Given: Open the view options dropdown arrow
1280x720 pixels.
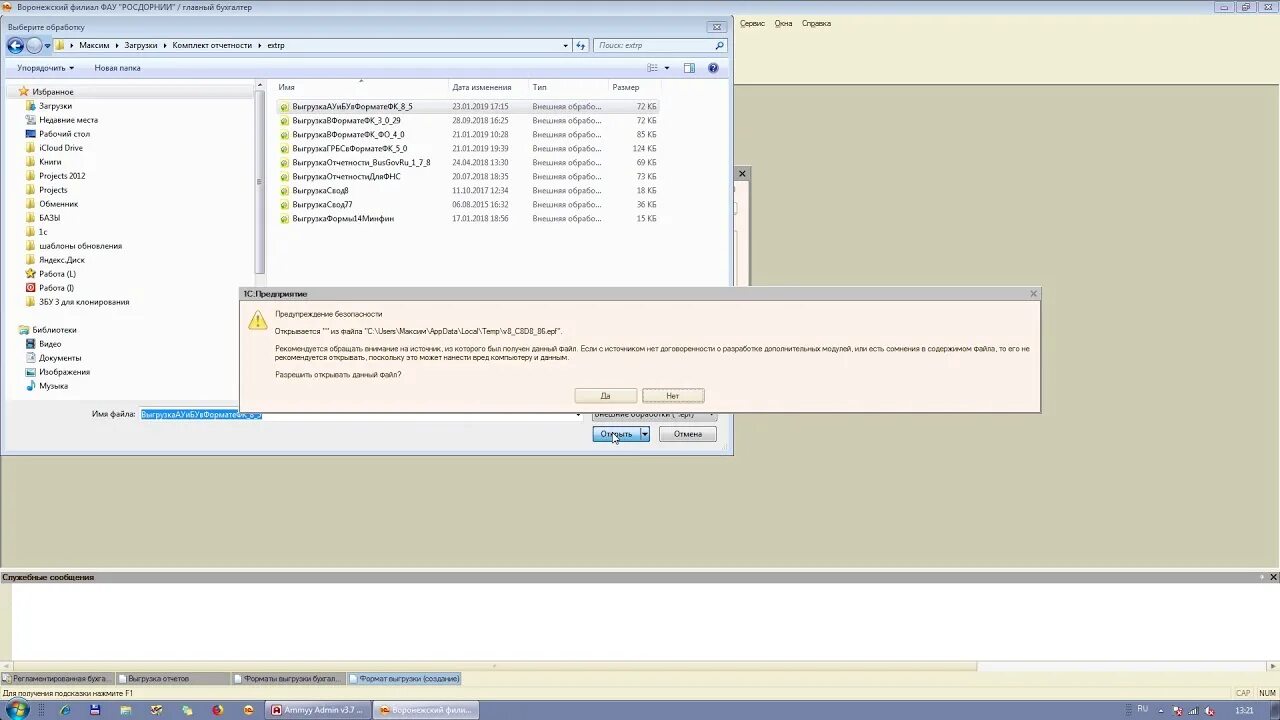Looking at the screenshot, I should (x=667, y=68).
